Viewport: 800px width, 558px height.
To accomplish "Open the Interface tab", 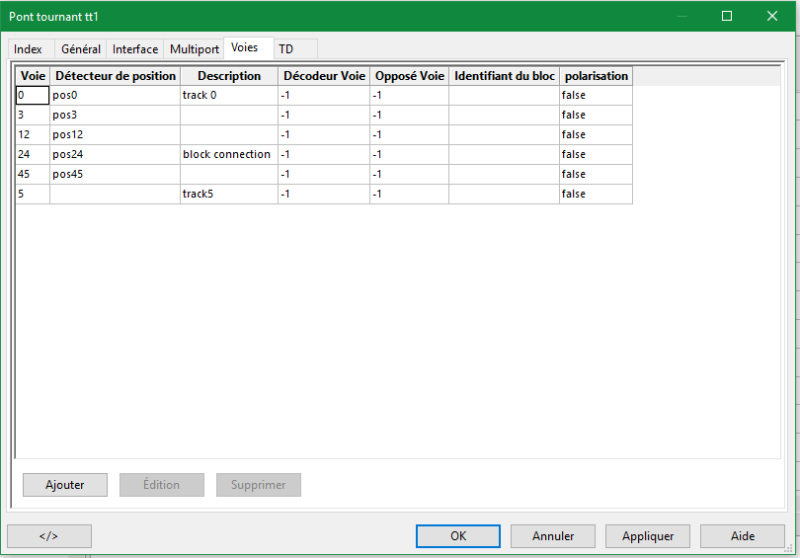I will coord(135,49).
